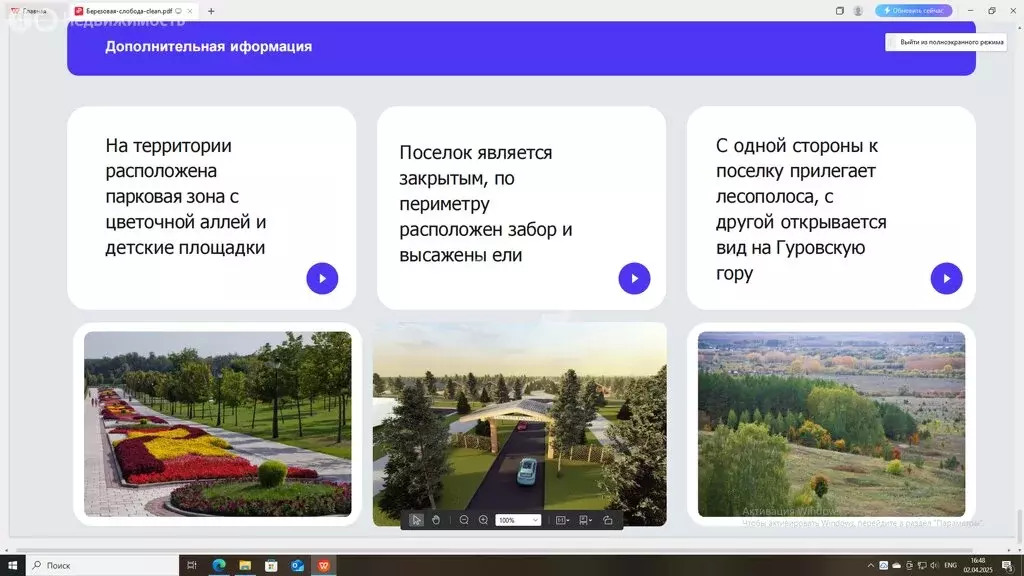
Task: Rotate the PDF page using rotate icon
Action: 608,519
